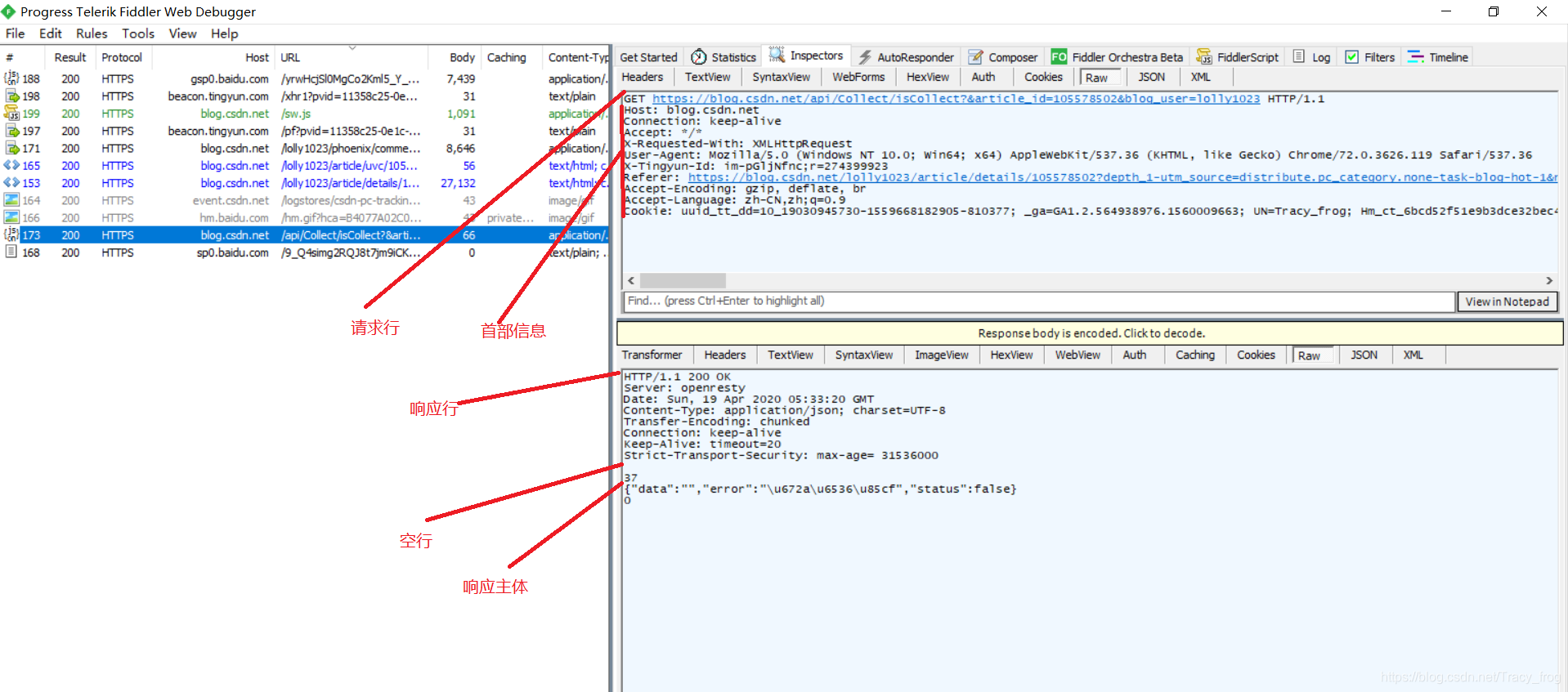Open the File menu
This screenshot has height=692, width=1568.
pyautogui.click(x=15, y=33)
